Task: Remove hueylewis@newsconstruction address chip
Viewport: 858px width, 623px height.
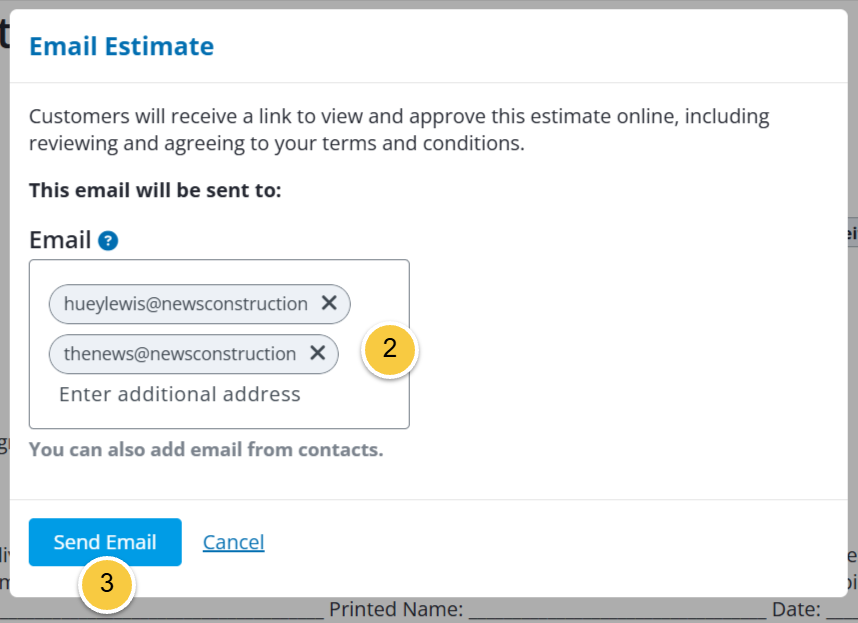Action: coord(329,302)
